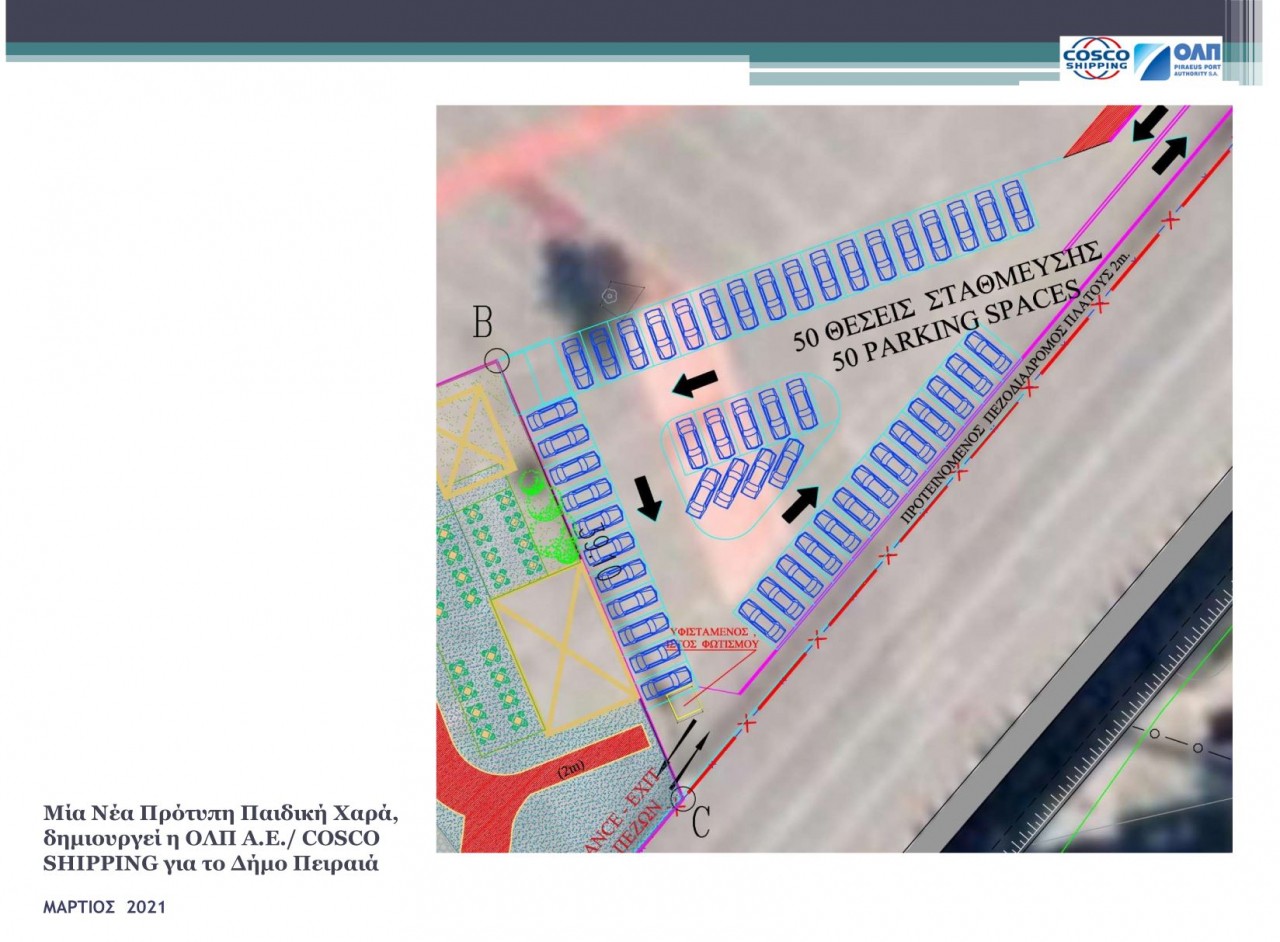
Task: Select the small circle marker at point B
Action: (x=497, y=359)
